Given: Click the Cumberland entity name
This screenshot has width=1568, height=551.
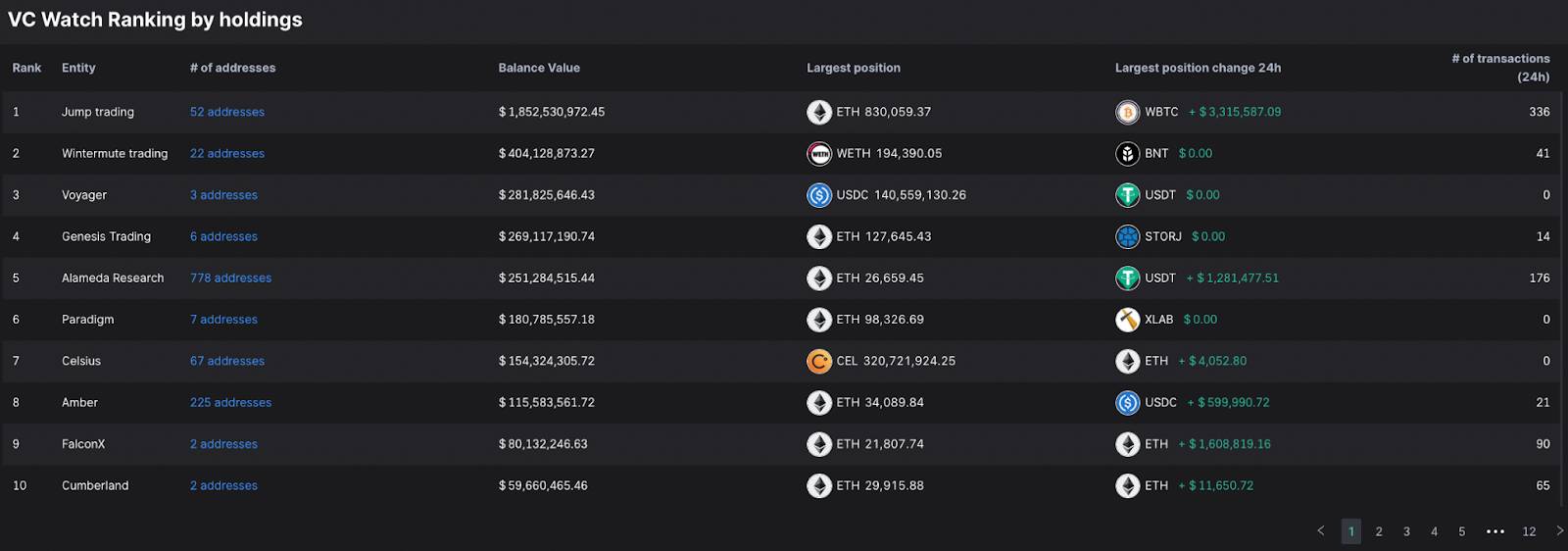Looking at the screenshot, I should pos(95,485).
